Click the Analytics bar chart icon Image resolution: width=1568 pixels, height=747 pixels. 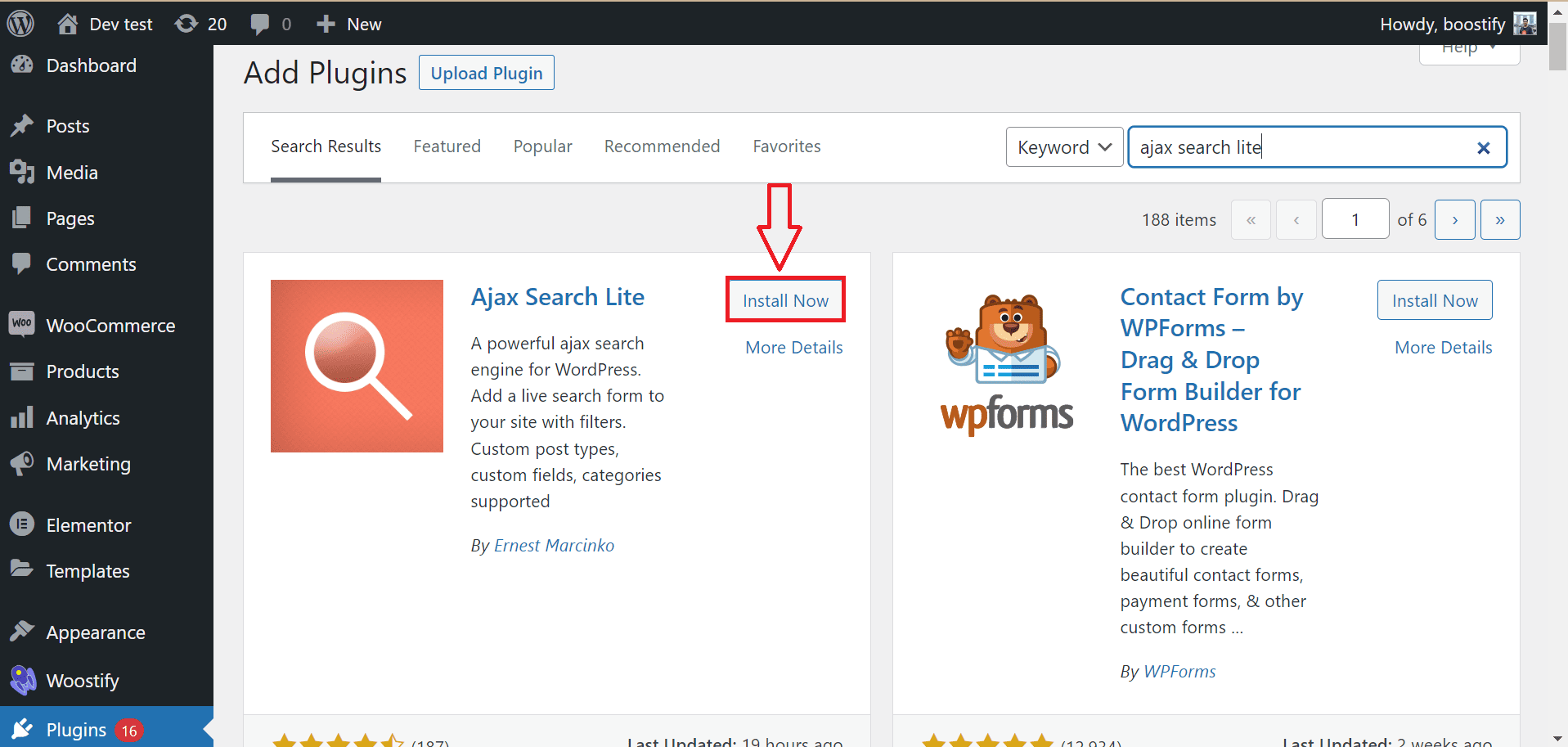[22, 417]
